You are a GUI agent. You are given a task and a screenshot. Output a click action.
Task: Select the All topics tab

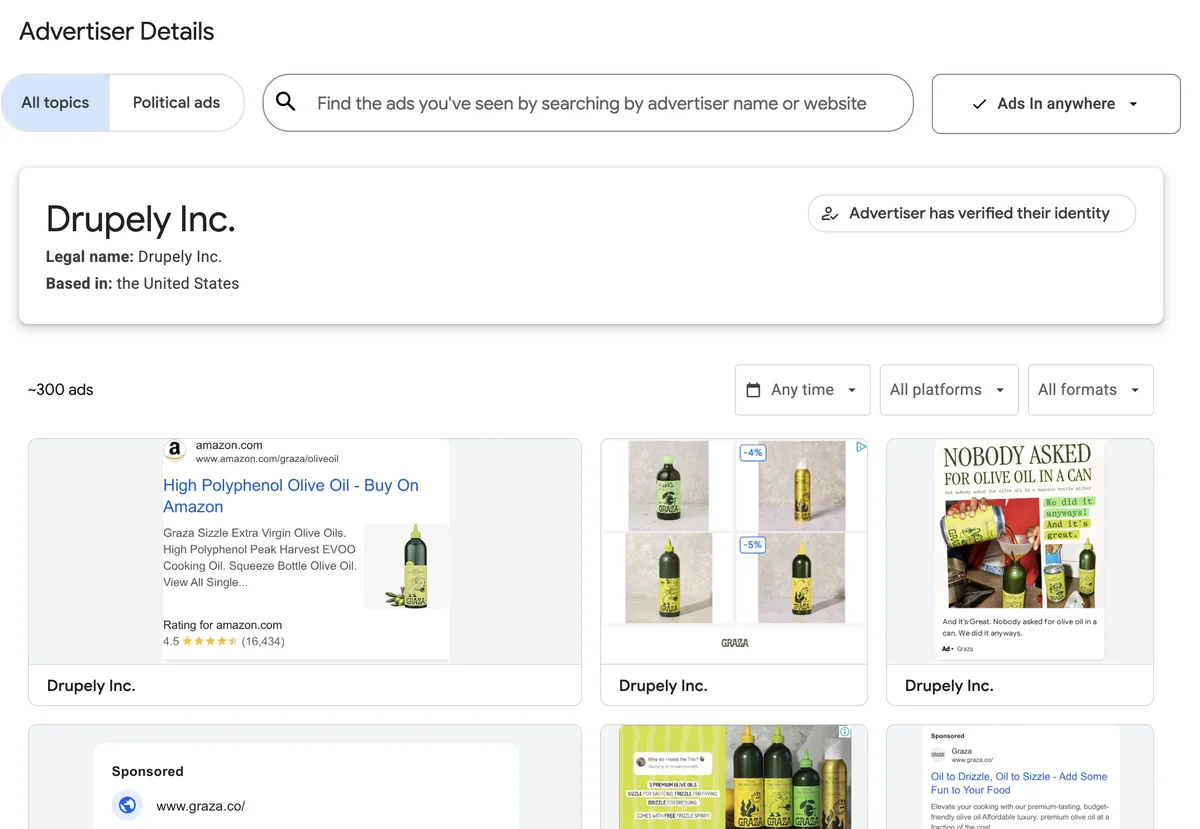tap(55, 102)
